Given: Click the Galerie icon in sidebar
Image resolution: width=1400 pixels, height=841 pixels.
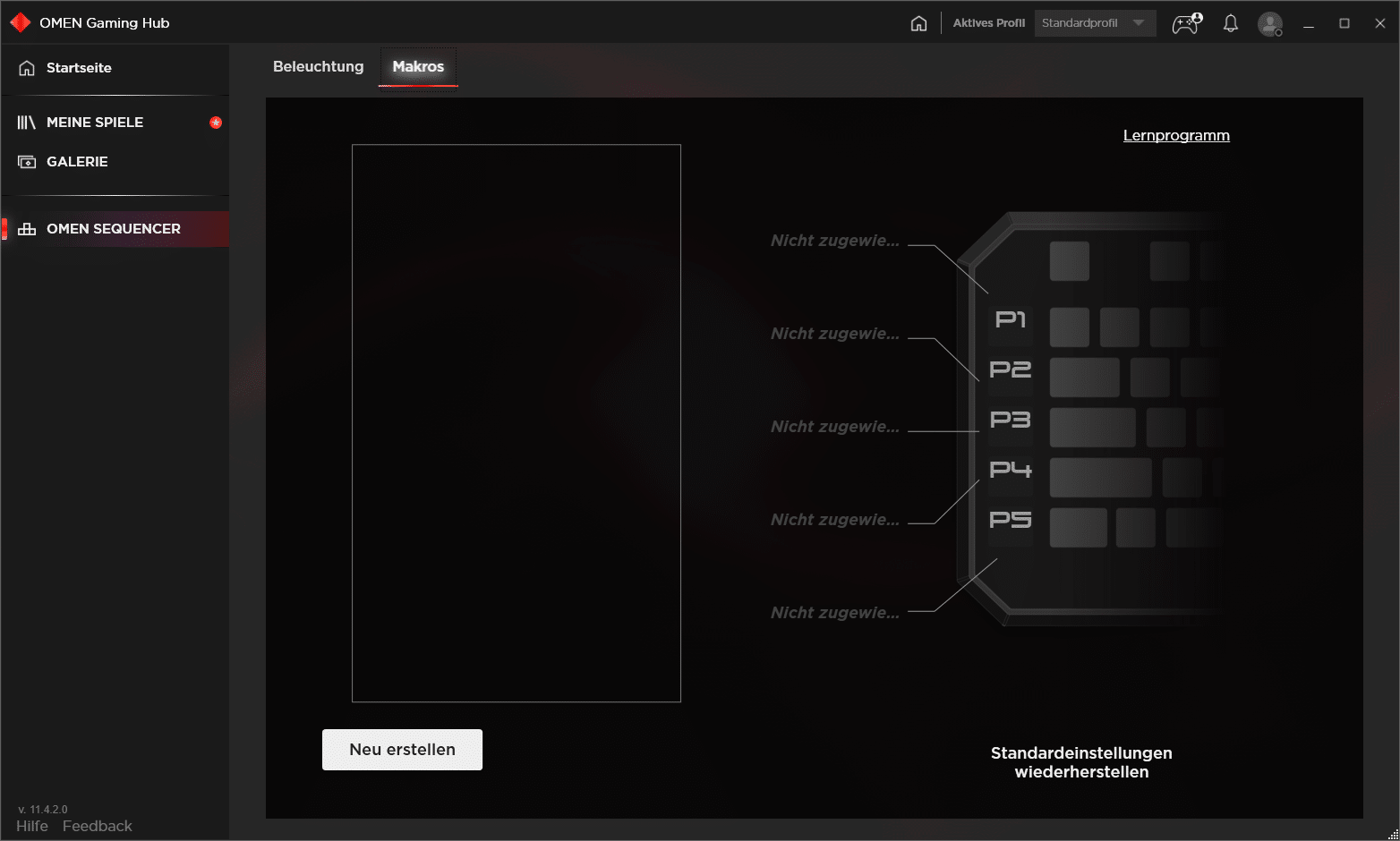Looking at the screenshot, I should [27, 162].
